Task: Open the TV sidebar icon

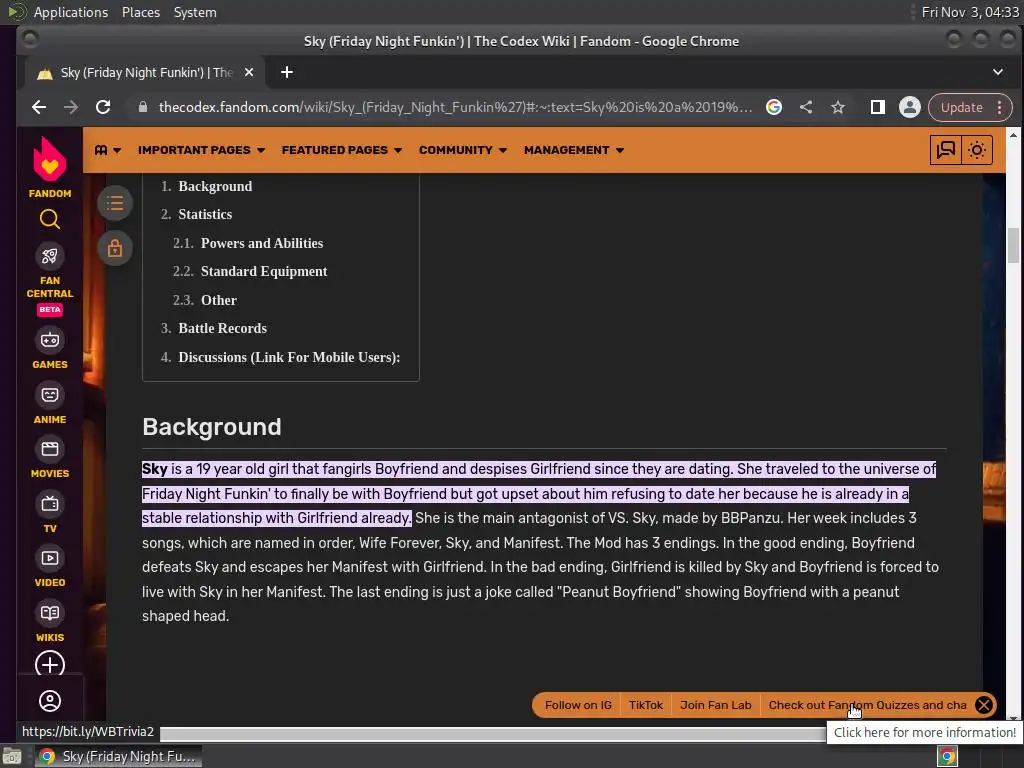Action: tap(50, 504)
